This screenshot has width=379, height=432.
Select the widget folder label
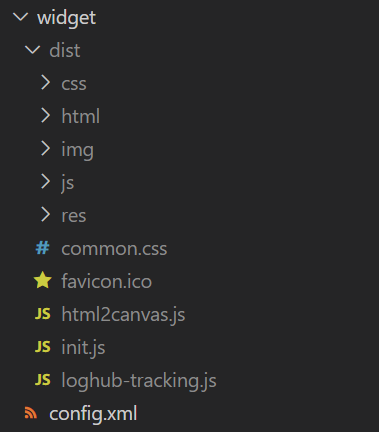click(x=66, y=18)
